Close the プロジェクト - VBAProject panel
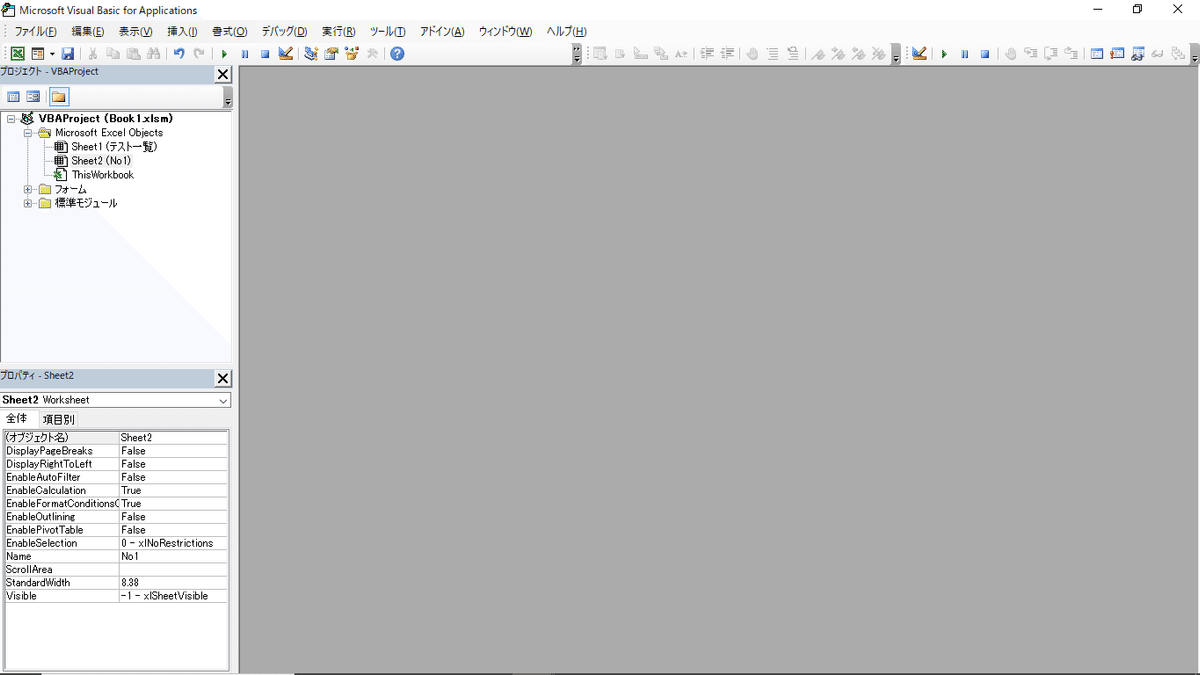1200x675 pixels. [x=223, y=74]
